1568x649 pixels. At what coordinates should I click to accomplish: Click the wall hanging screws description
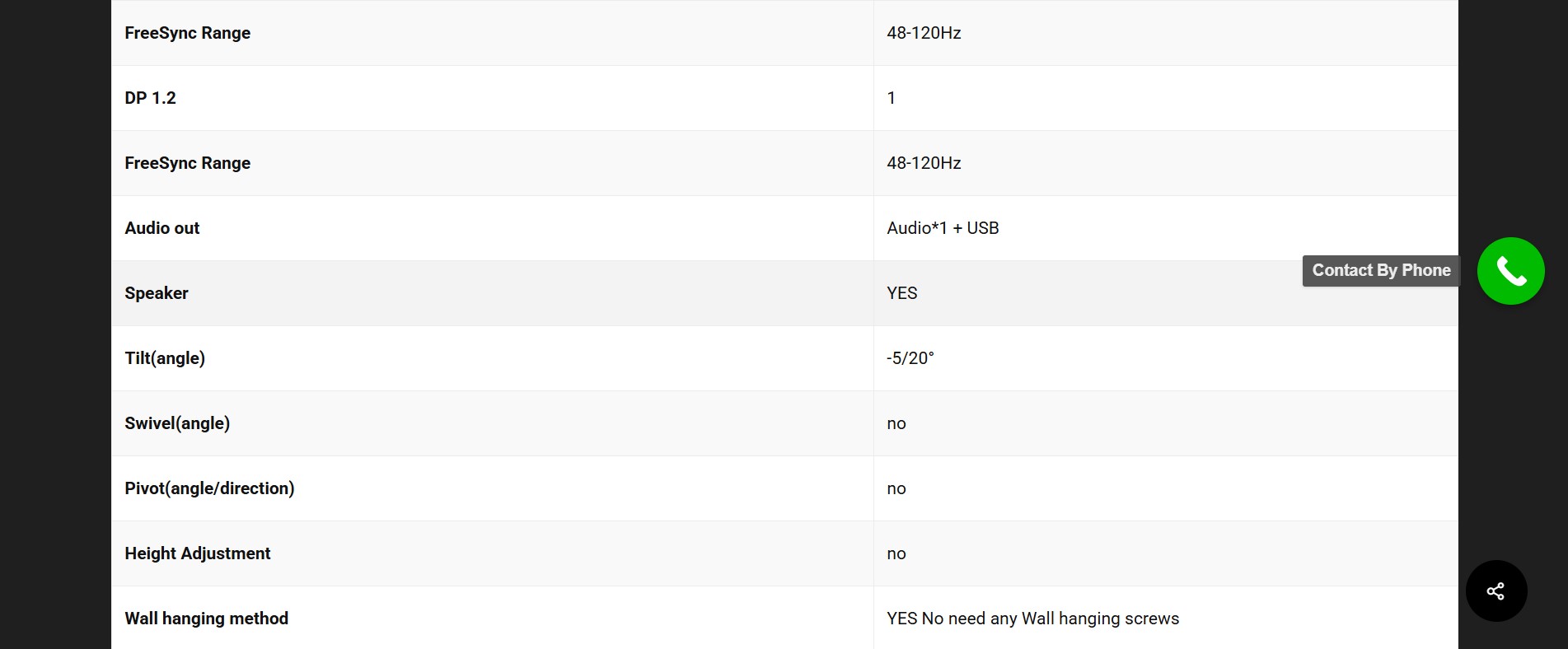pyautogui.click(x=1033, y=619)
